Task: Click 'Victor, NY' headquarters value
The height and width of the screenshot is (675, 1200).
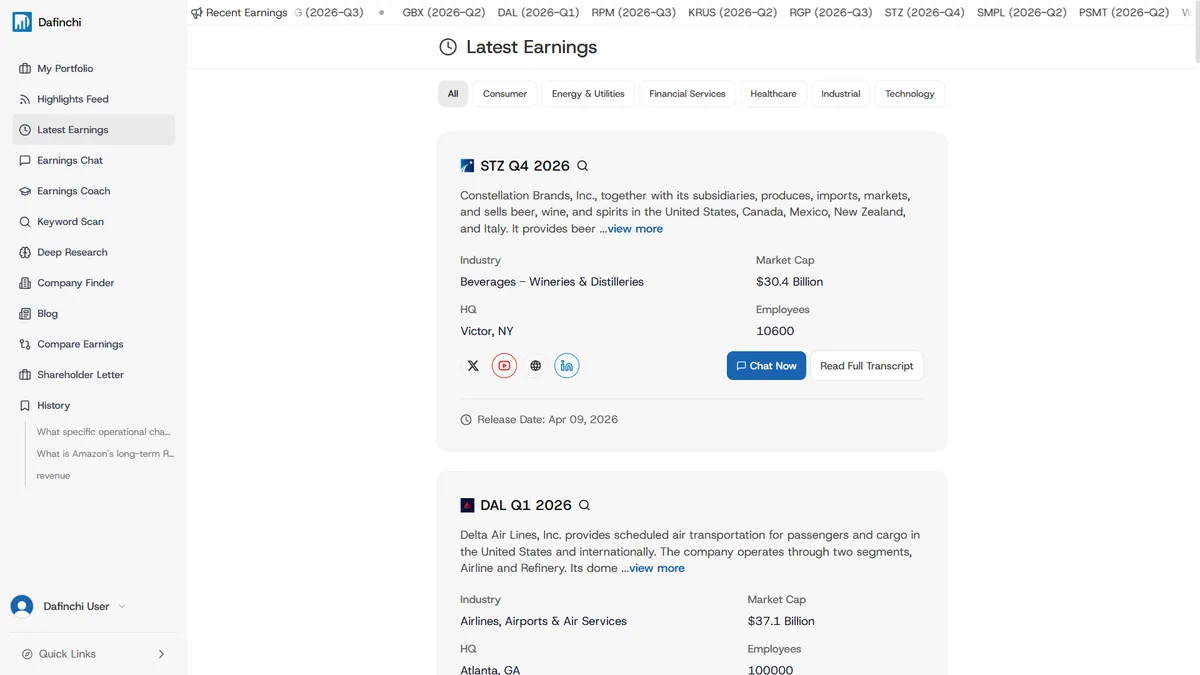Action: [x=487, y=331]
